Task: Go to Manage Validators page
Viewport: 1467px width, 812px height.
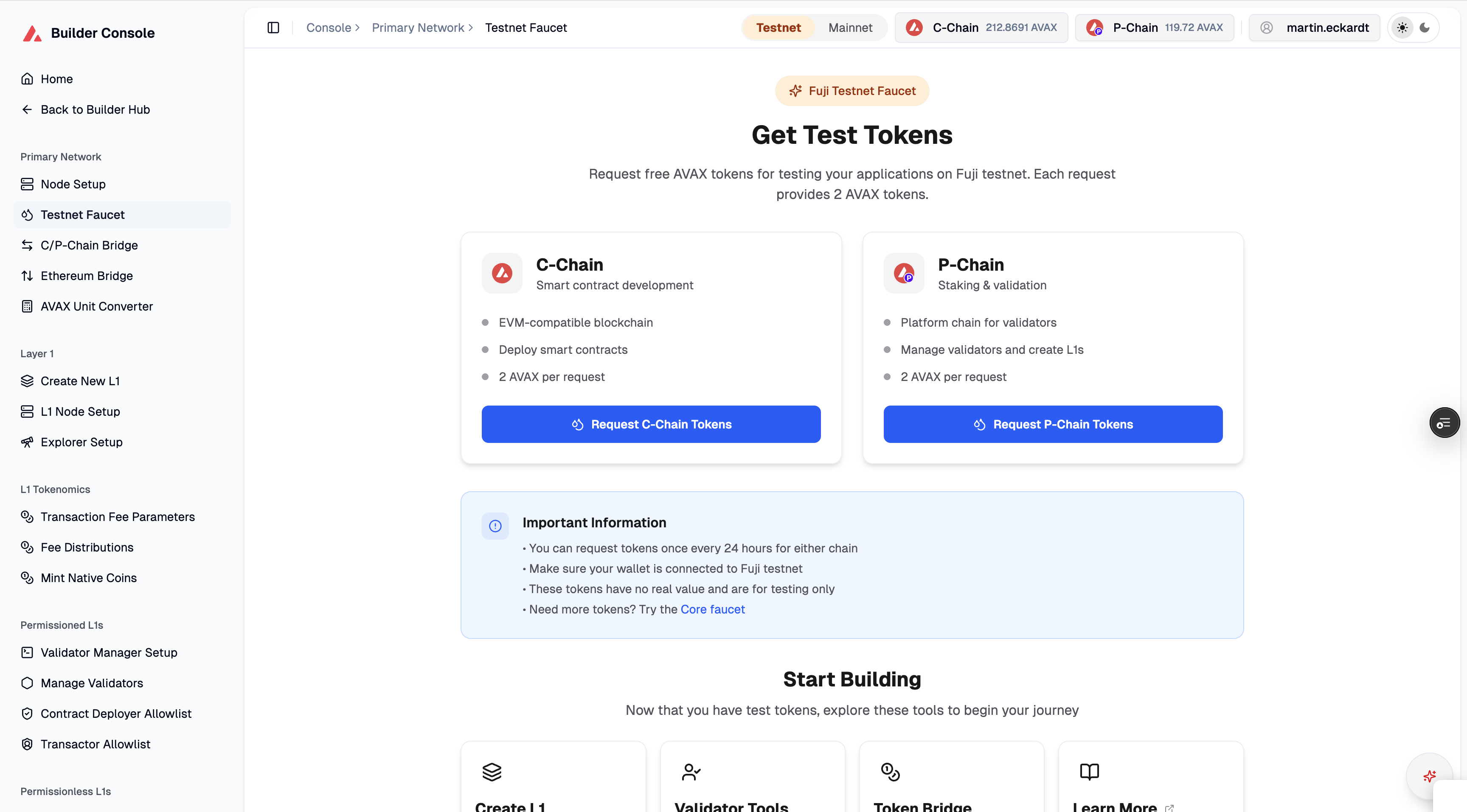Action: click(92, 683)
